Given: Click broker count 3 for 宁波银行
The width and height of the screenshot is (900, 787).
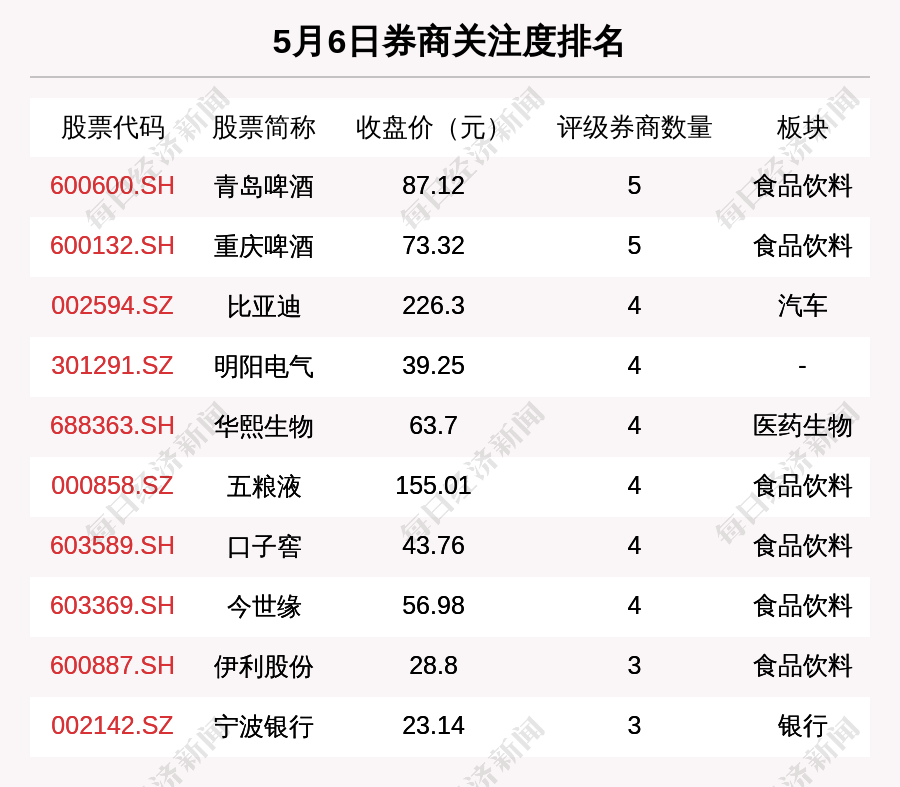Looking at the screenshot, I should click(634, 726).
